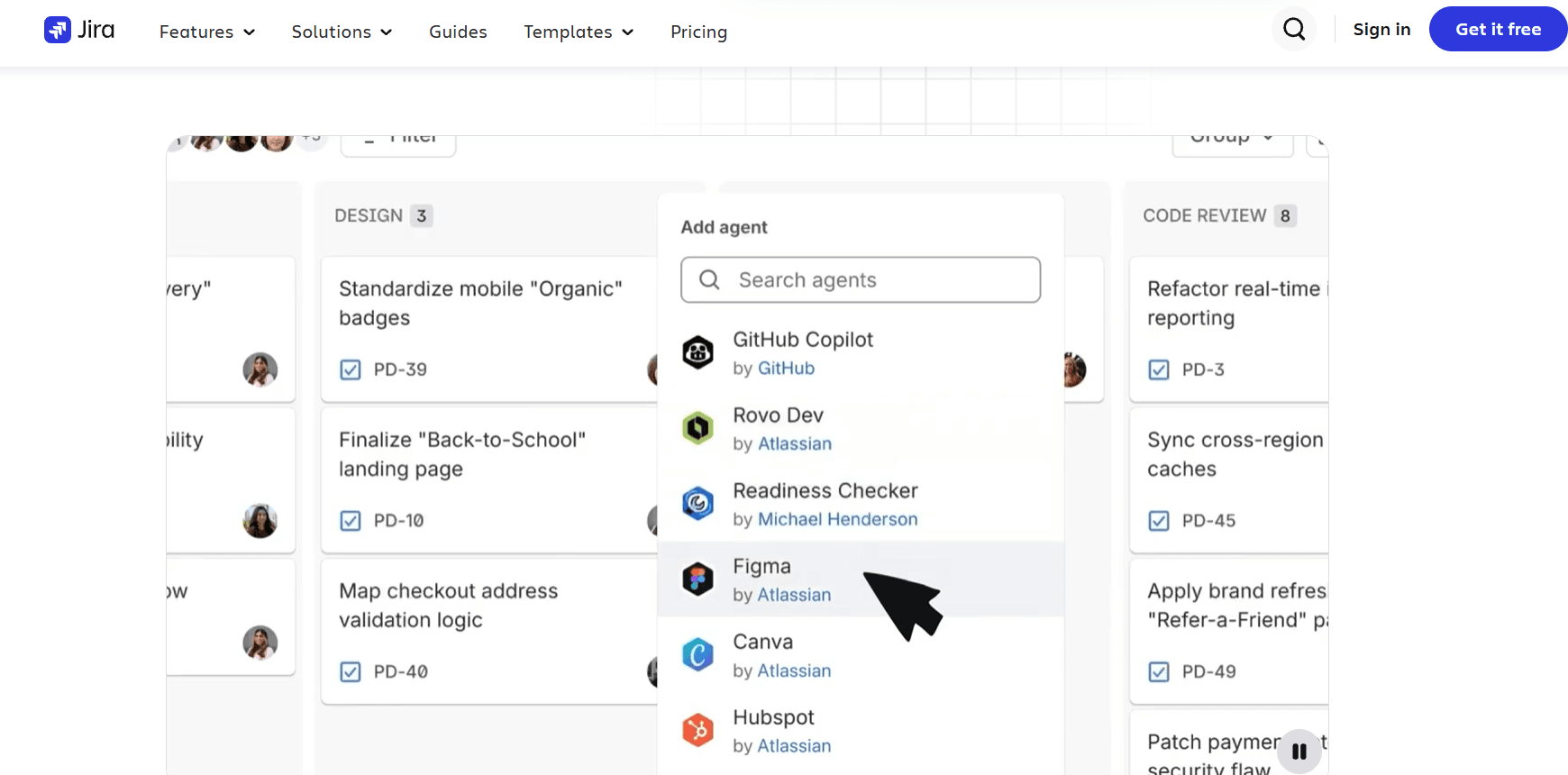
Task: Open the Standardize mobile "Organic" badges card
Action: coord(489,330)
